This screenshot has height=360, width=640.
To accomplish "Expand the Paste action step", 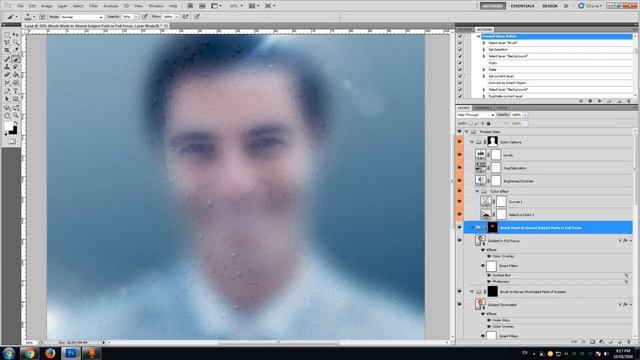I will [x=484, y=69].
